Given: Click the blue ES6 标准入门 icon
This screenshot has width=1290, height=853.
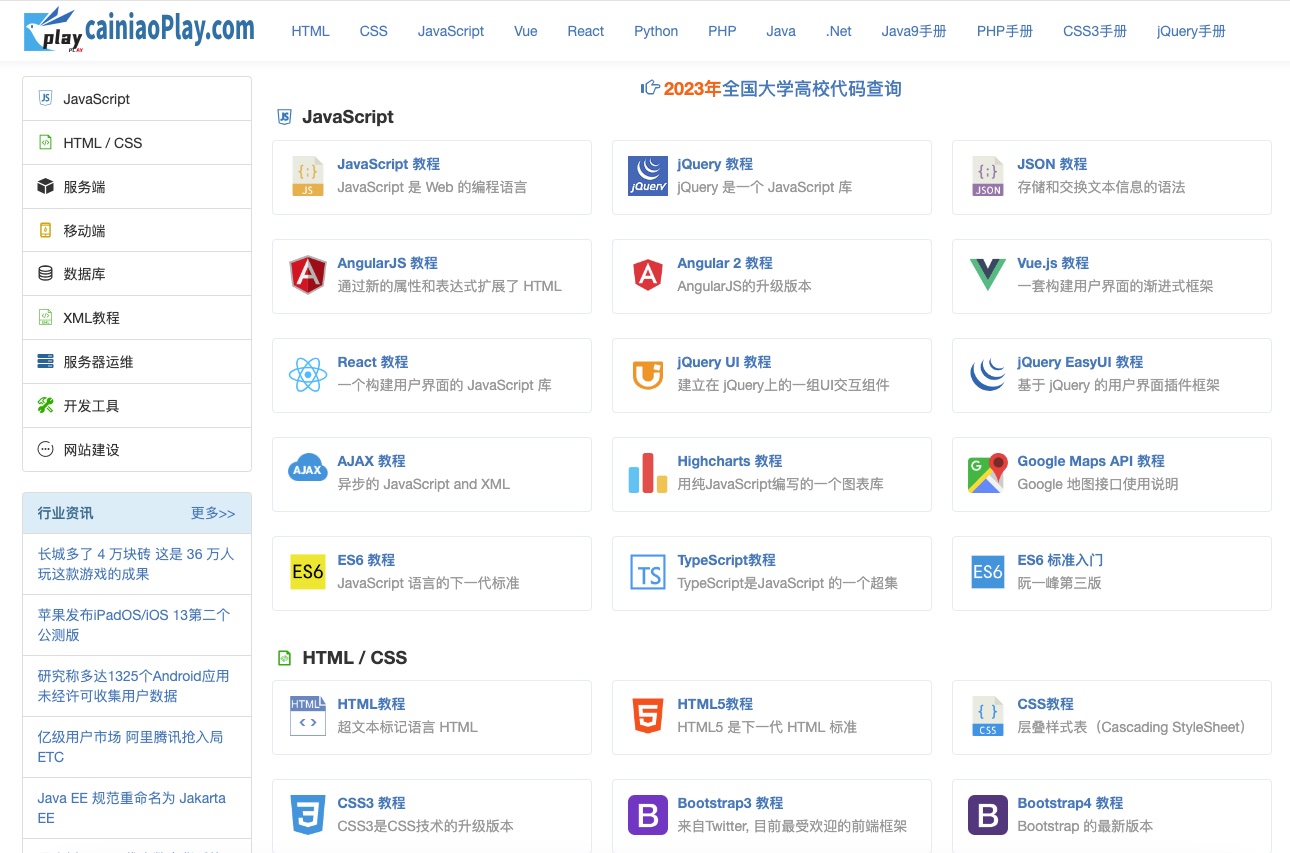Looking at the screenshot, I should 988,572.
